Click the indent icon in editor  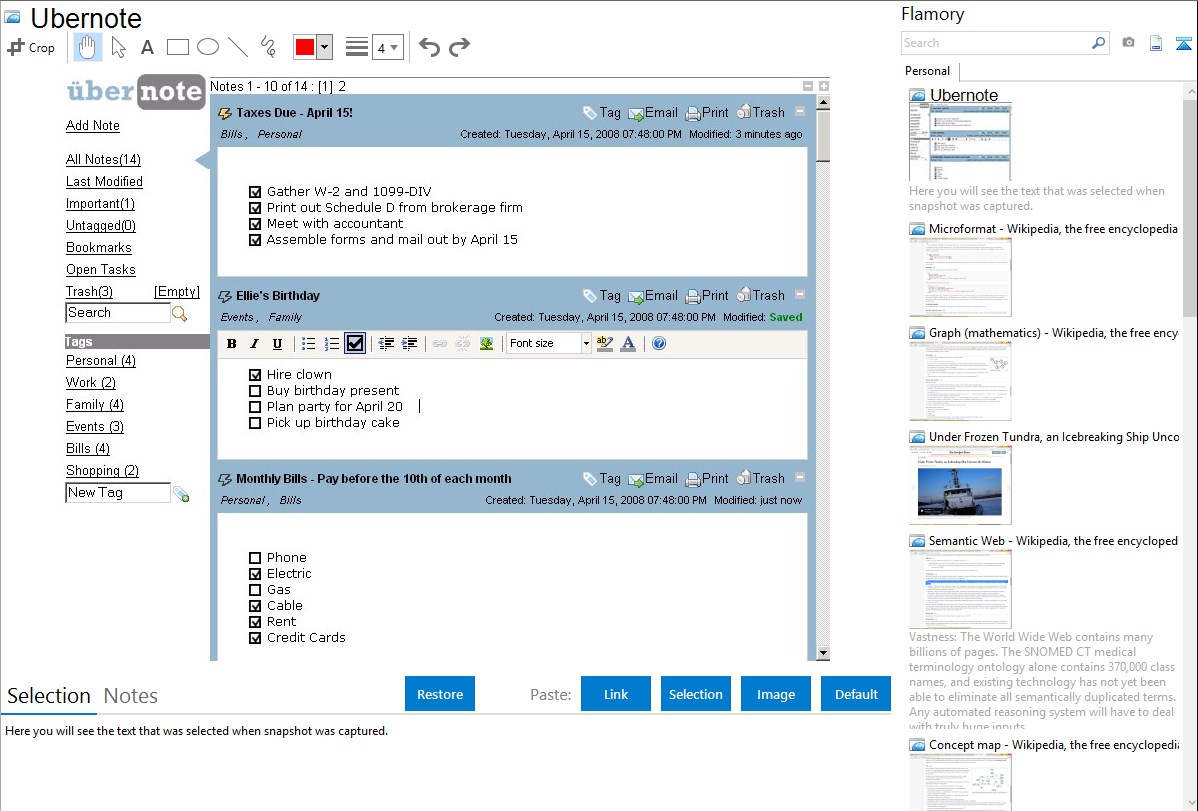click(x=410, y=344)
